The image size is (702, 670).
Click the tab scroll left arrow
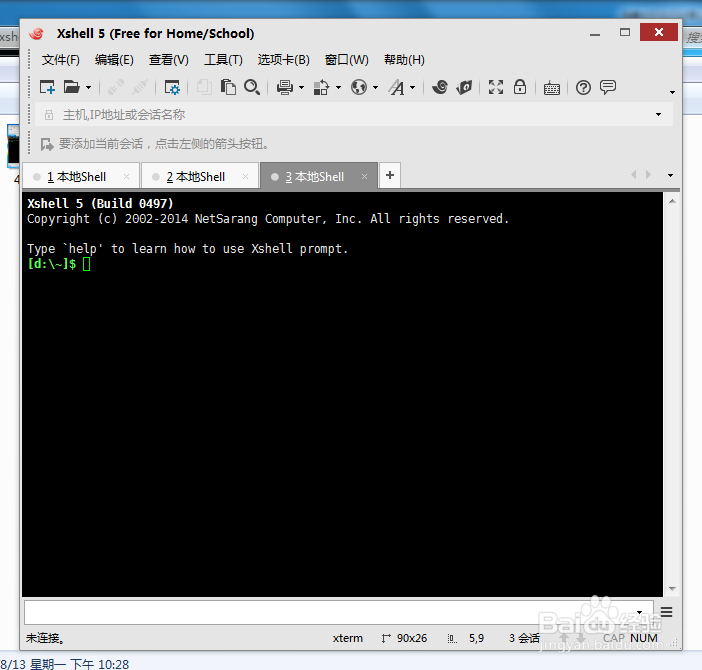(x=634, y=175)
